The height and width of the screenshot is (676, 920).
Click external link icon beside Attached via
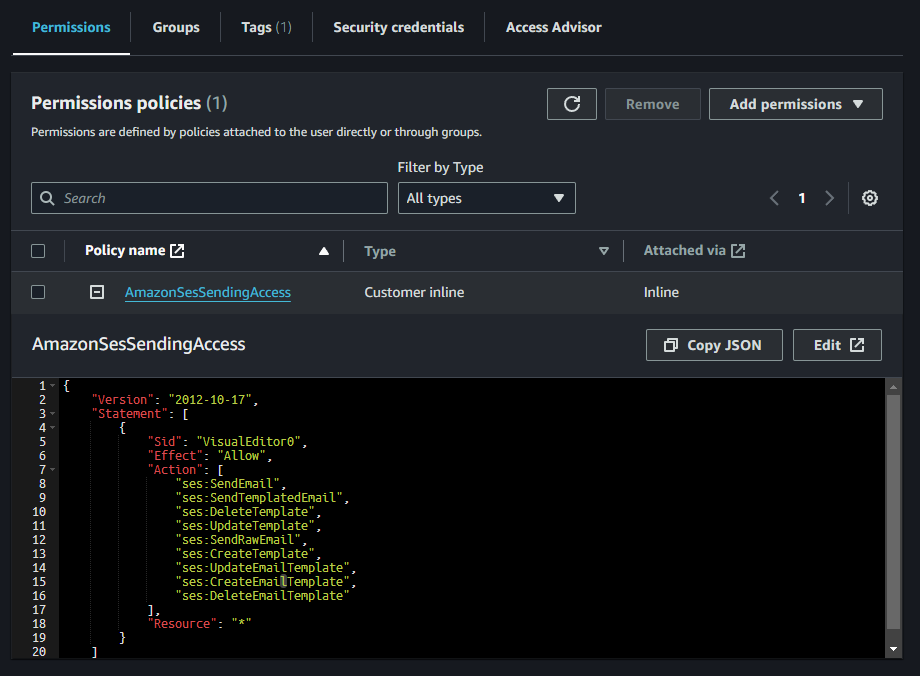tap(738, 251)
